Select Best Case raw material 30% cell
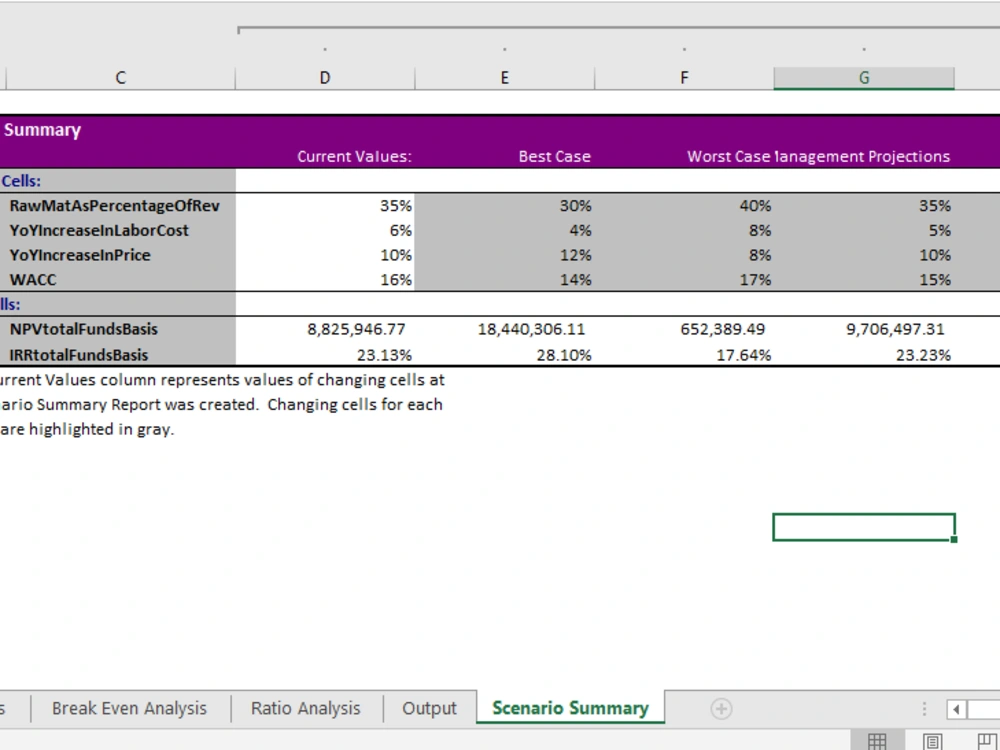Viewport: 1000px width, 750px height. click(504, 206)
